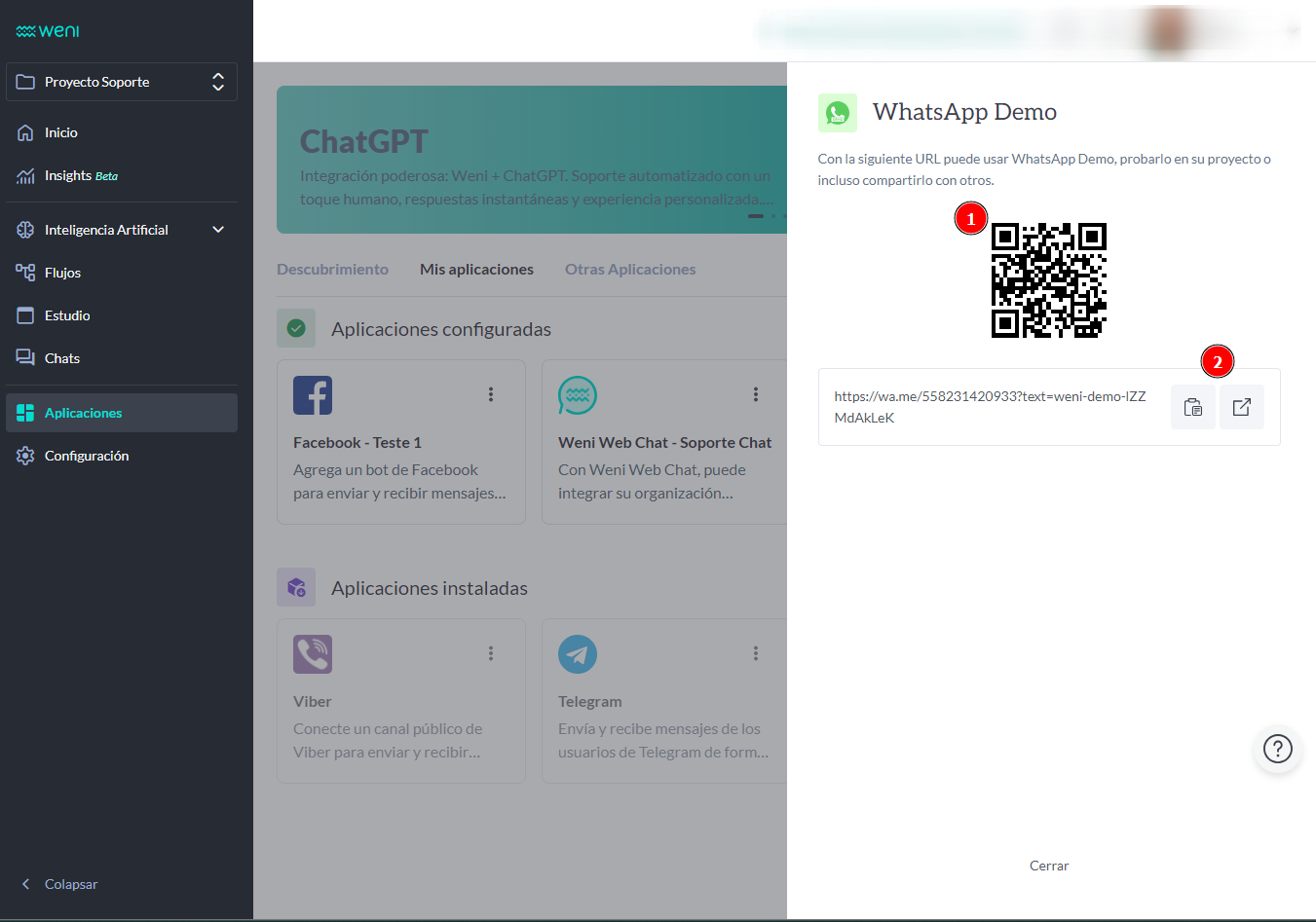Switch to the Descubrimiento tab

pyautogui.click(x=332, y=269)
